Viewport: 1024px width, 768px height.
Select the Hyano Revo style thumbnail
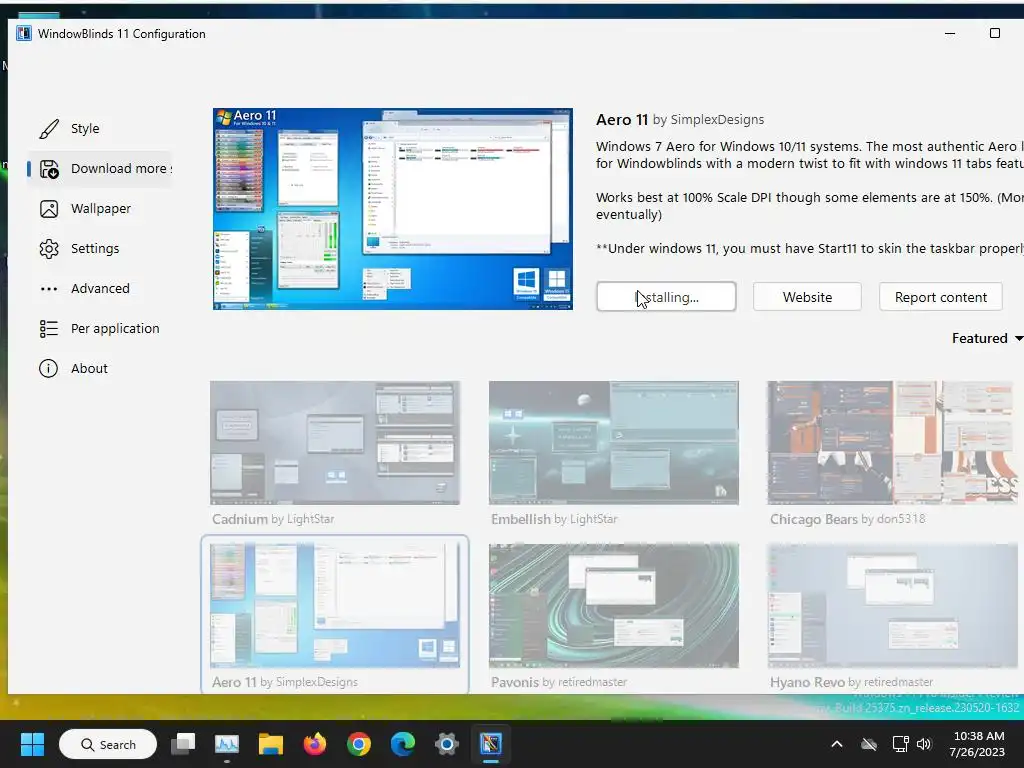(x=892, y=605)
